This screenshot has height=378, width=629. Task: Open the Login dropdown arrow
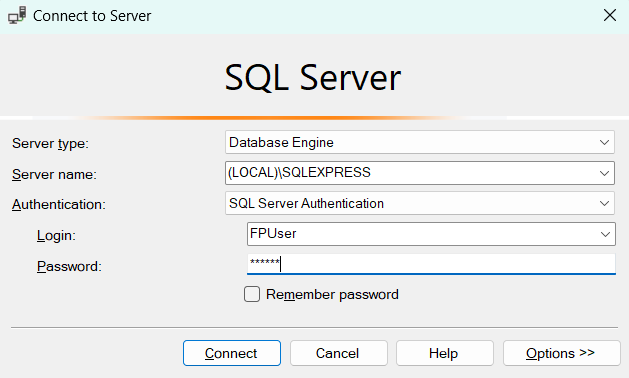(605, 234)
